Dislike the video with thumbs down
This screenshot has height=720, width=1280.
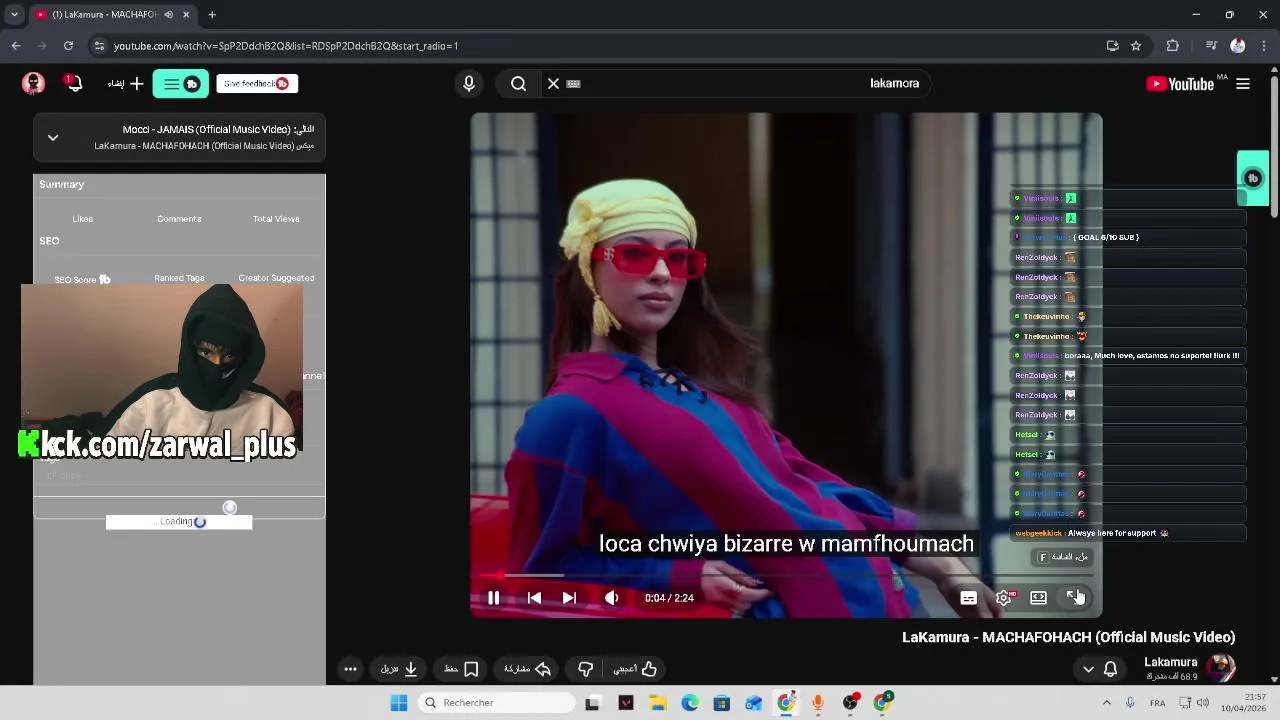click(x=585, y=669)
